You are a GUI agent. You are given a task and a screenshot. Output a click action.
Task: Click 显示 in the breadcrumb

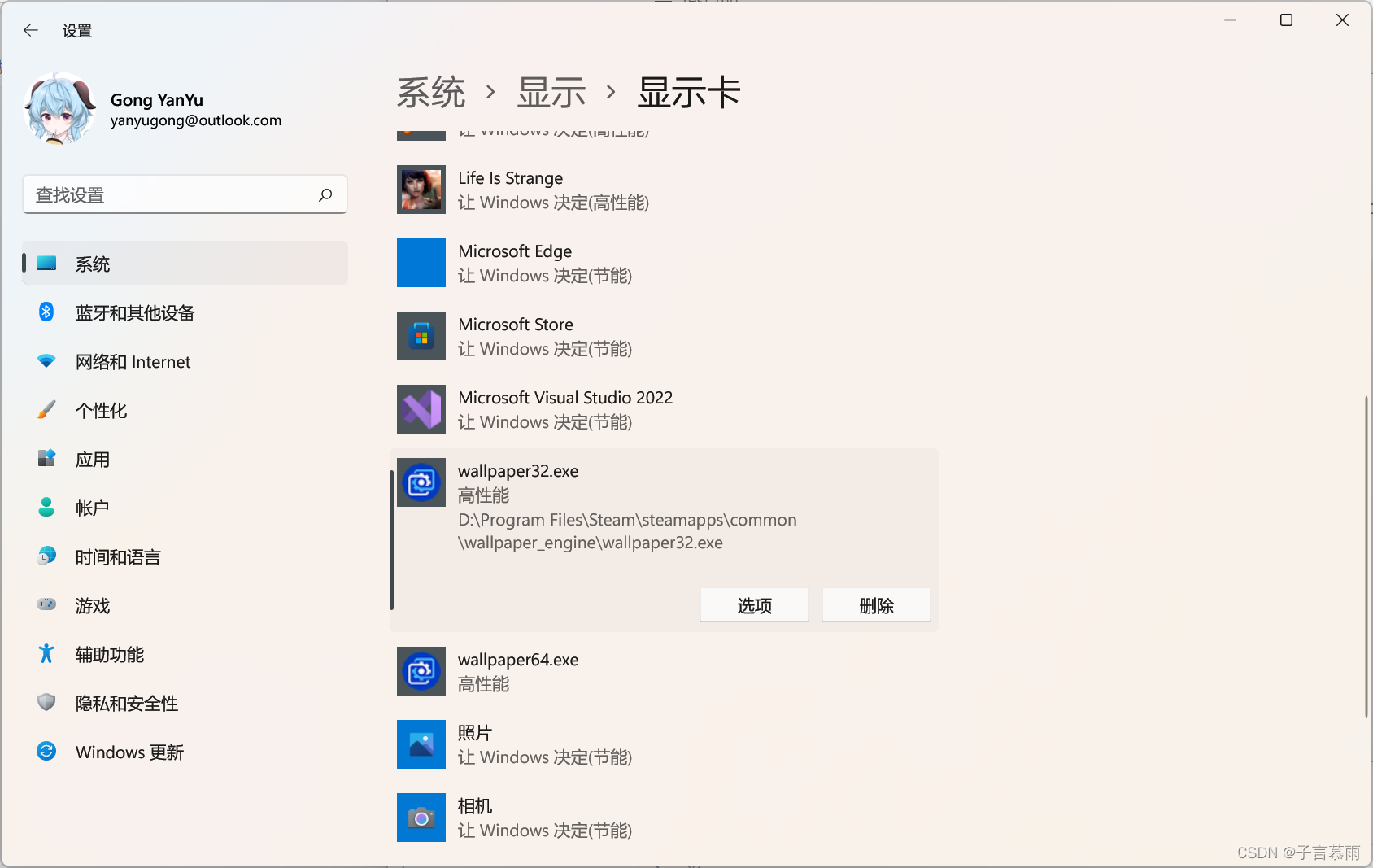(x=551, y=92)
